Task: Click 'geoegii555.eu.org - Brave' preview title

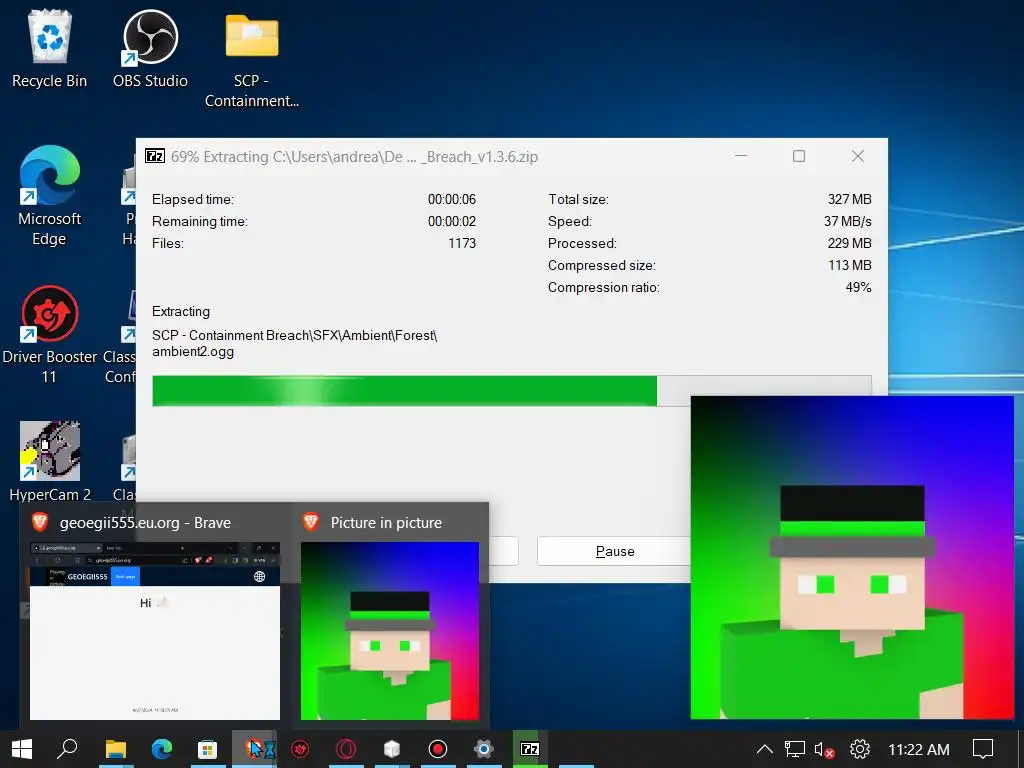Action: coord(145,522)
